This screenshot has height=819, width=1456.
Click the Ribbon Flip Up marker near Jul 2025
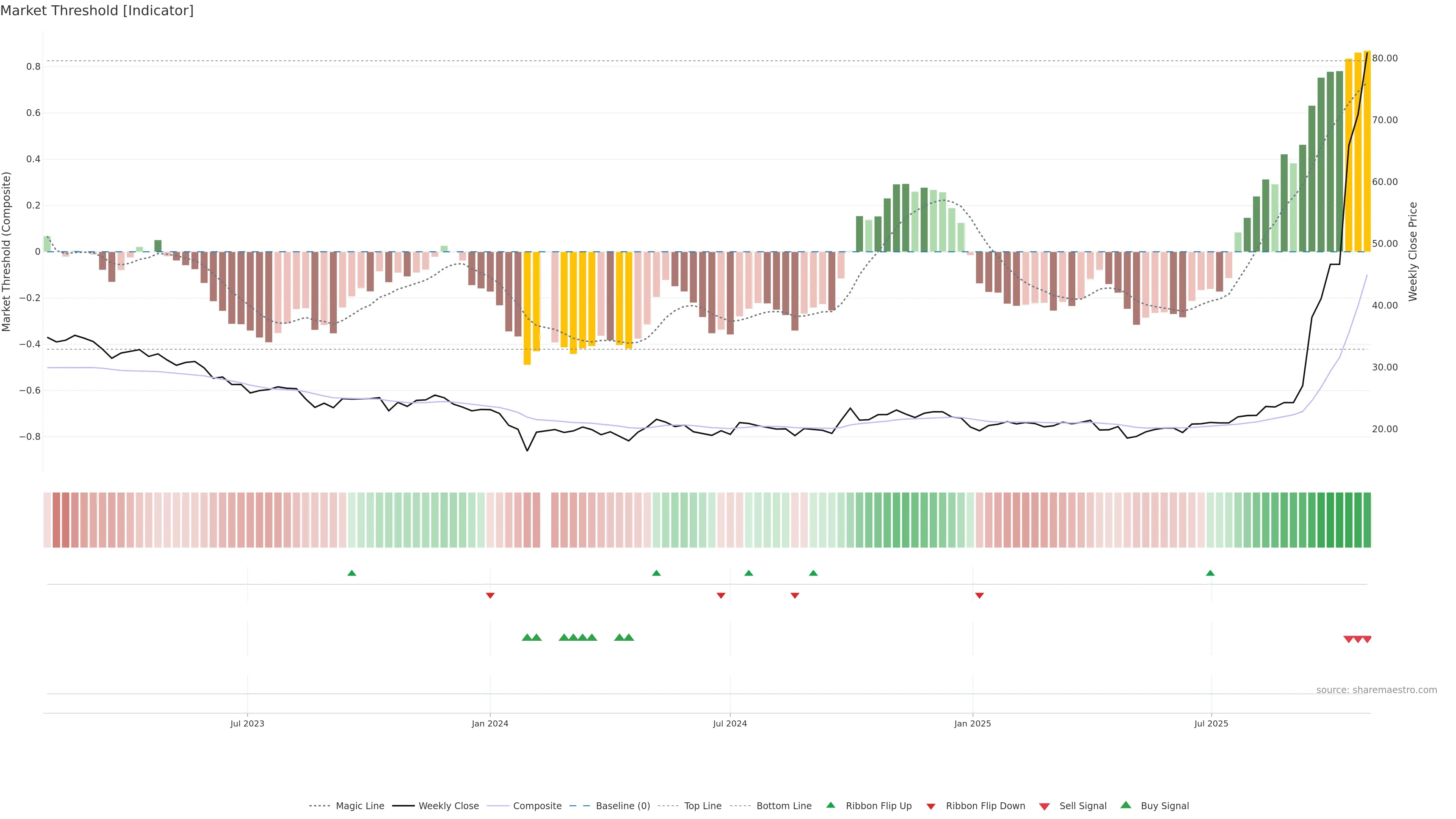point(1210,573)
